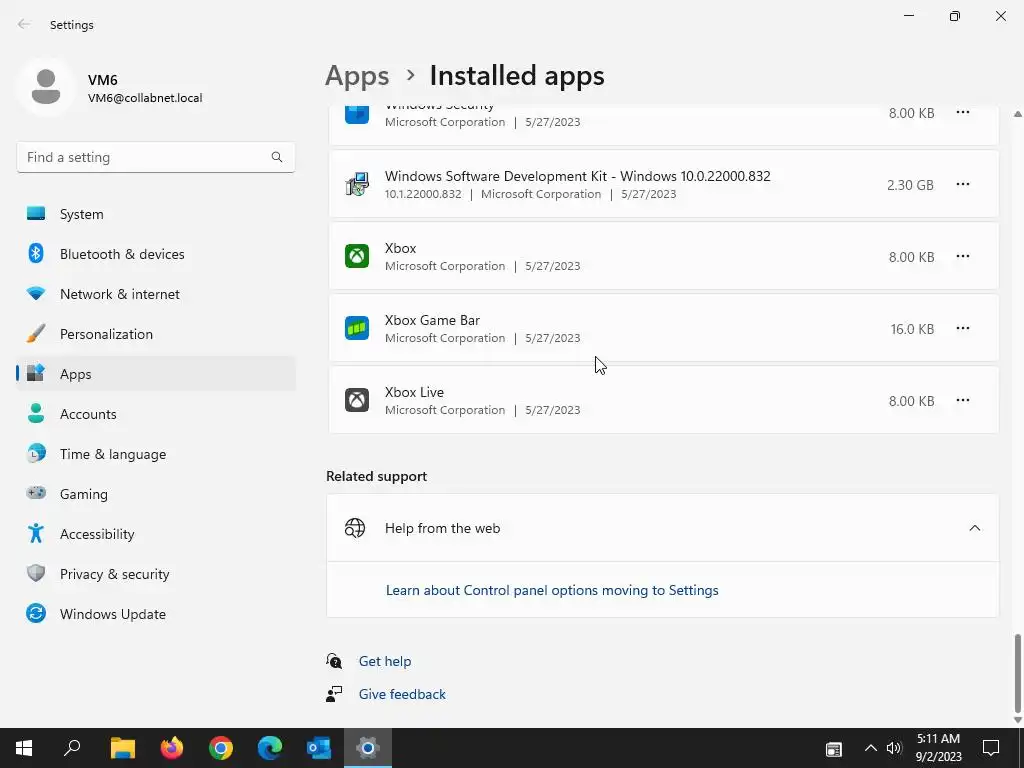Click the Get help headset icon
The height and width of the screenshot is (768, 1024).
[x=334, y=661]
